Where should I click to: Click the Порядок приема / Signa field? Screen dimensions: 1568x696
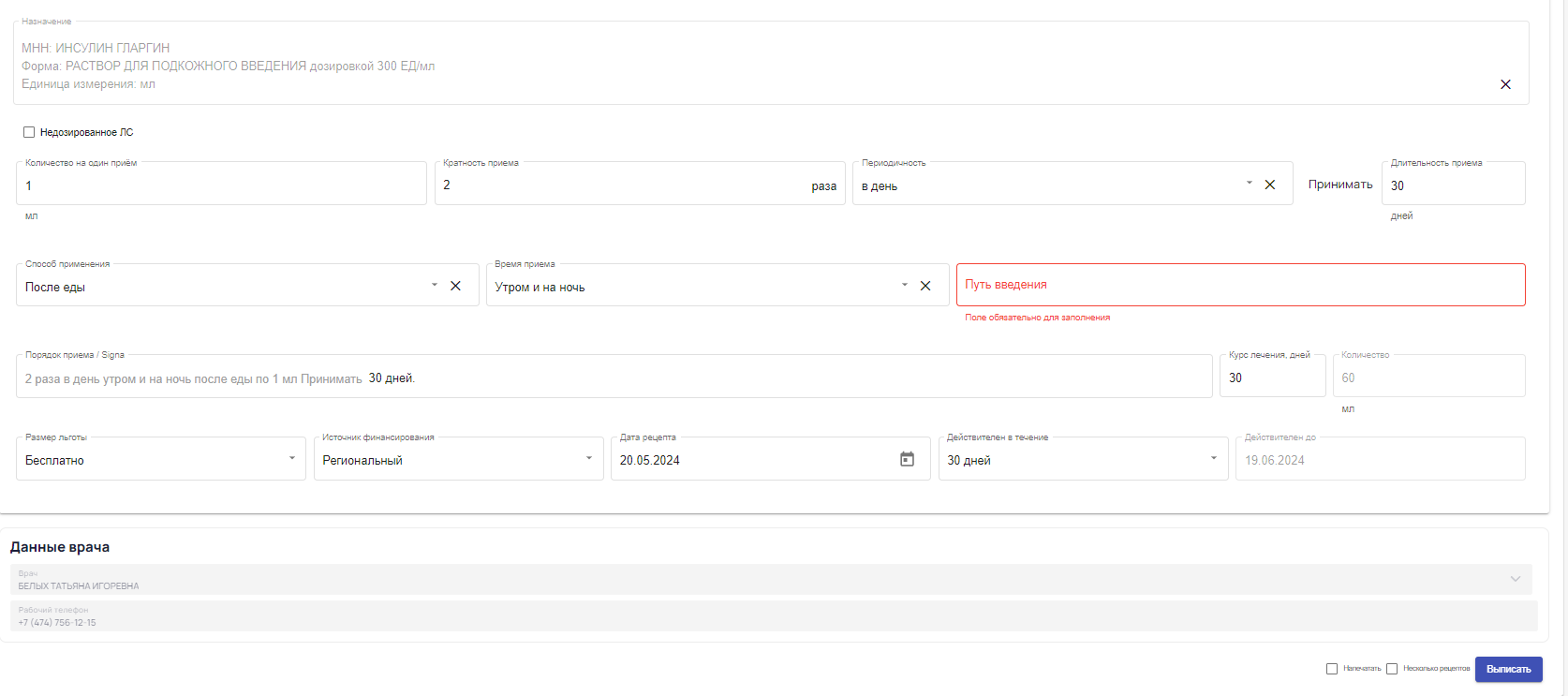[614, 377]
